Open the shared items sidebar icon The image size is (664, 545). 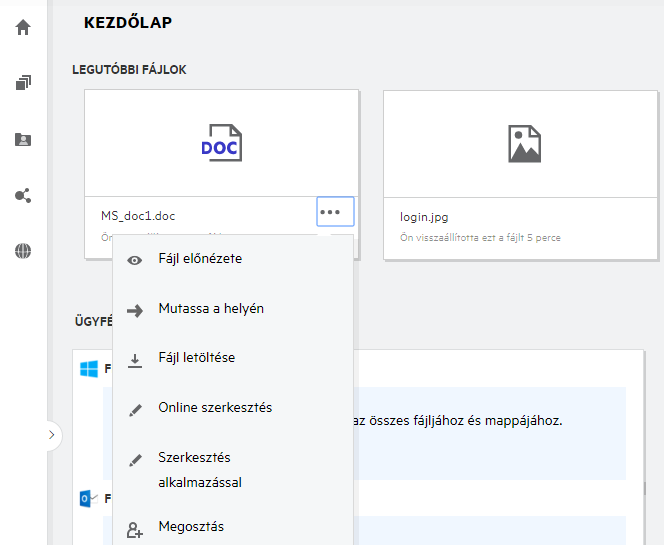pos(23,195)
